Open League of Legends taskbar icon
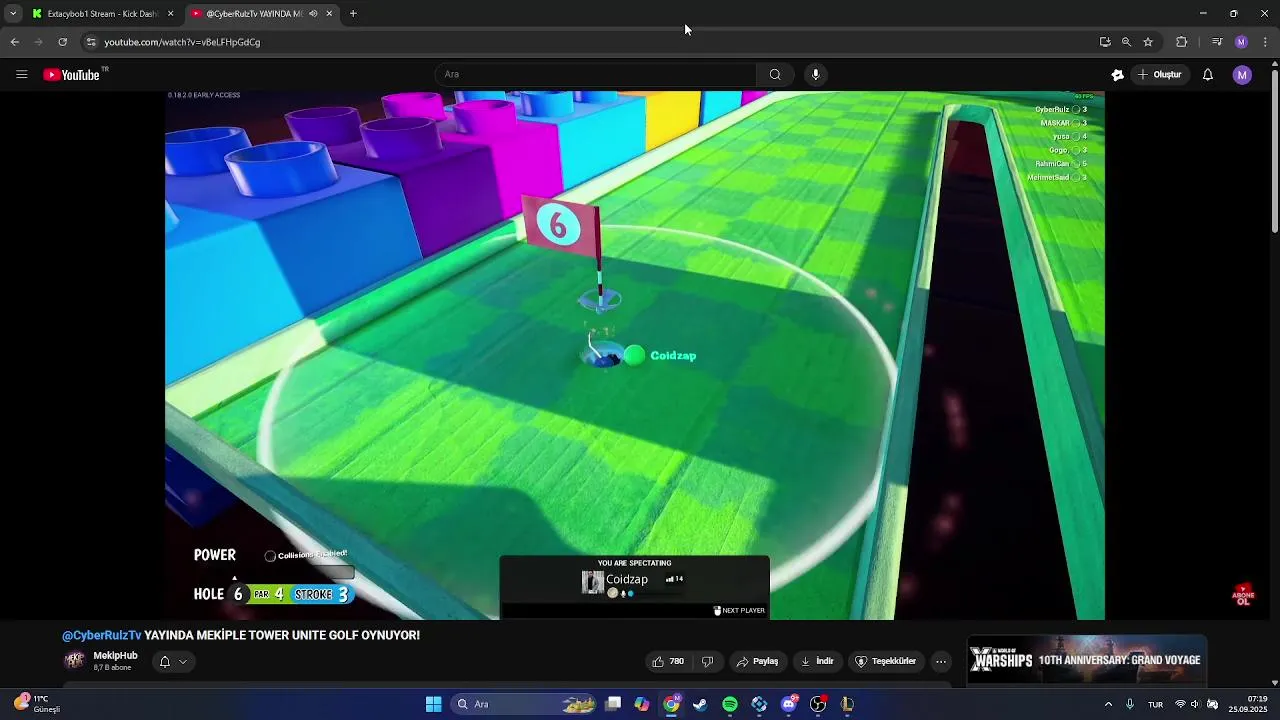The height and width of the screenshot is (720, 1280). (847, 704)
